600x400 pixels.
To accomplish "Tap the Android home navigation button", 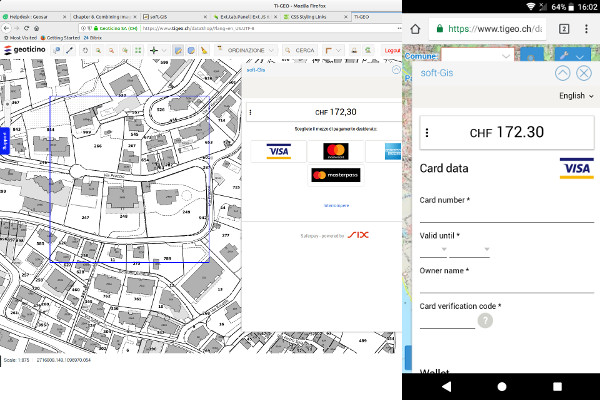I will (x=502, y=387).
